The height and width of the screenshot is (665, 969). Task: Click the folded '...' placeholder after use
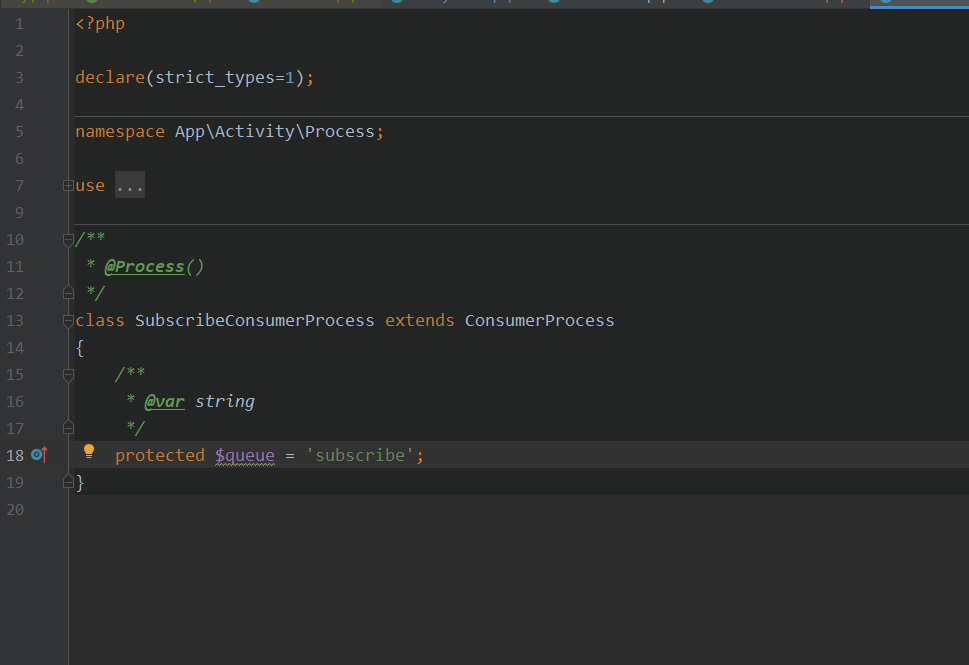coord(130,185)
